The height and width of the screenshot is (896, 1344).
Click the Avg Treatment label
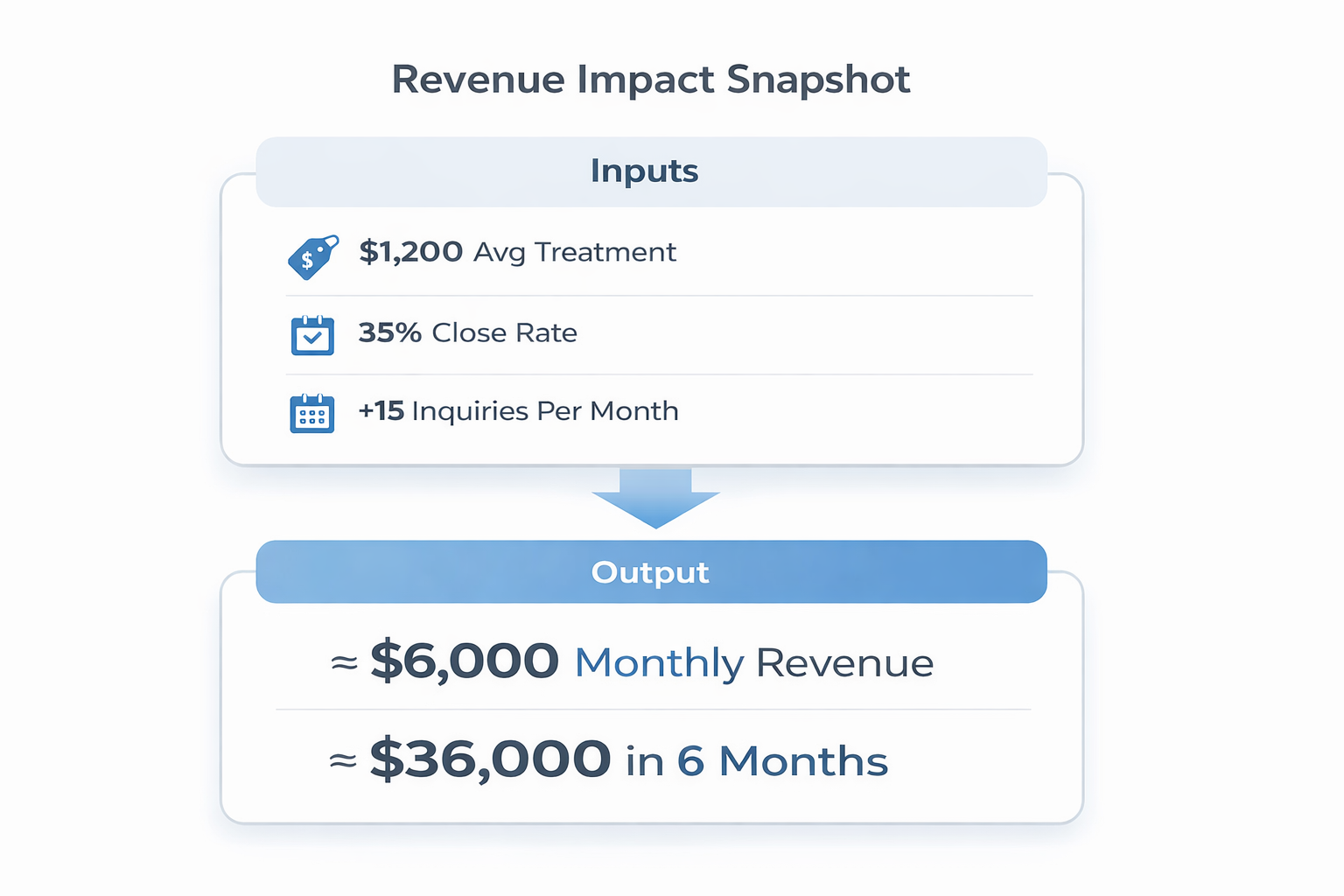pos(575,252)
